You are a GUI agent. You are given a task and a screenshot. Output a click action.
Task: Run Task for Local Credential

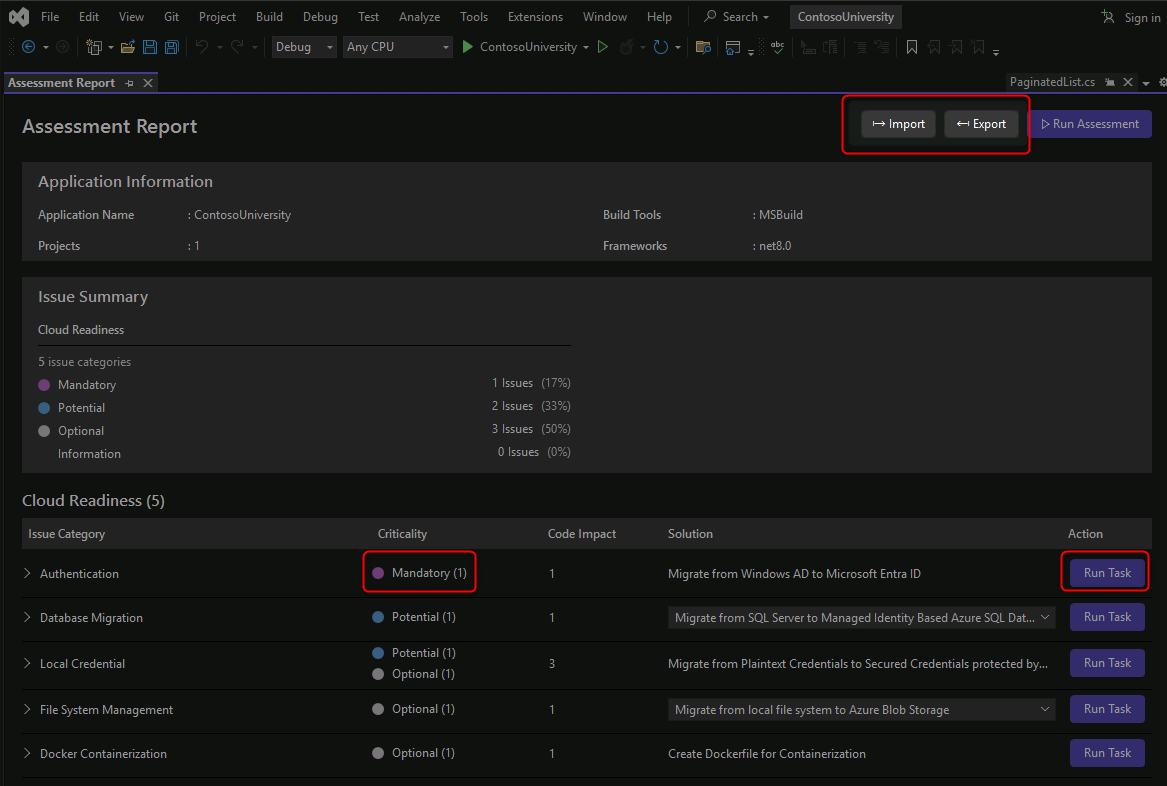1107,663
